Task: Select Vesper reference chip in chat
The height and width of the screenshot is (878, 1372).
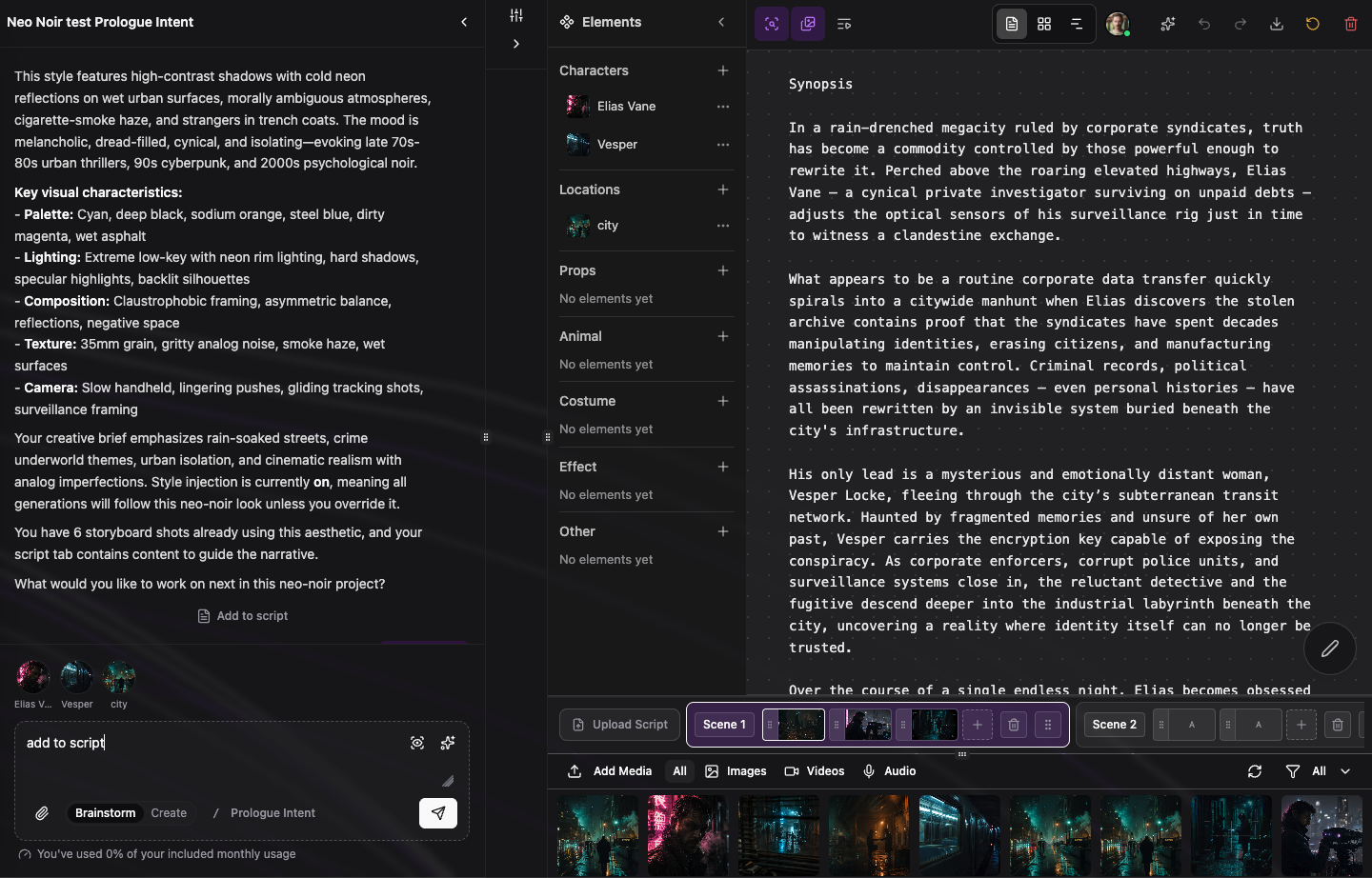Action: pyautogui.click(x=76, y=685)
